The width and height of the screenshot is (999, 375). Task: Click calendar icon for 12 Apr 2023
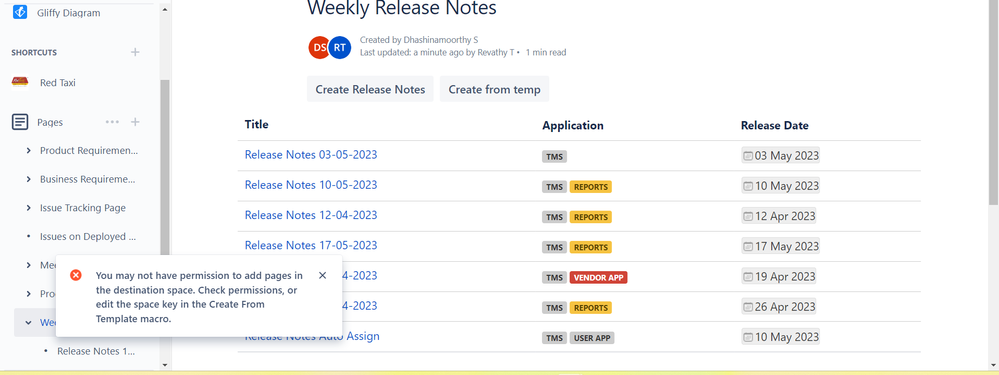tap(748, 216)
